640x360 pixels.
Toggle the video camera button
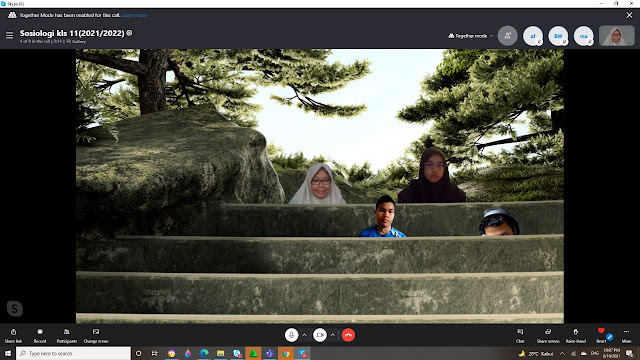point(320,335)
